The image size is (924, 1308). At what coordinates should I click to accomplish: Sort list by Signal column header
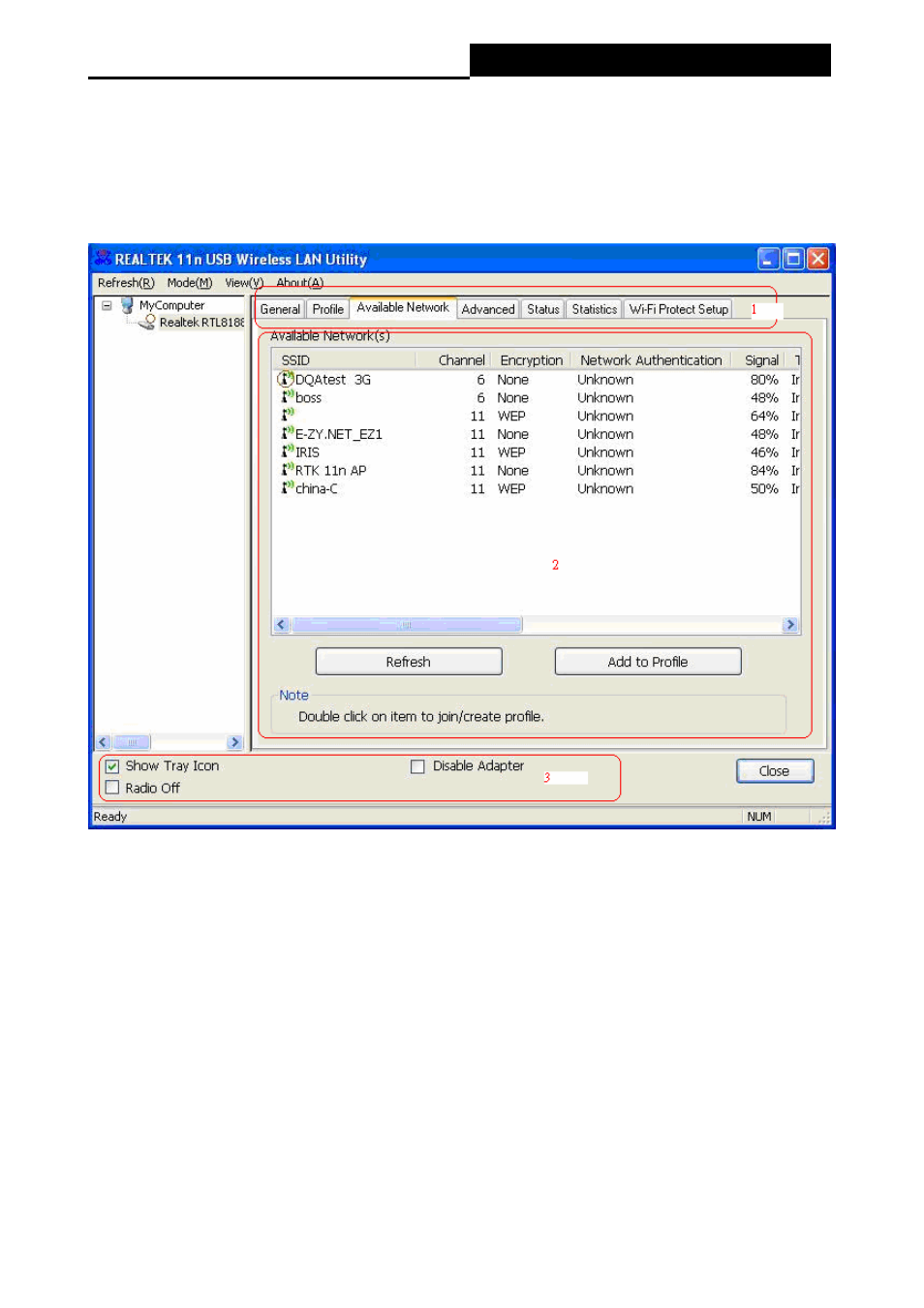tap(761, 360)
